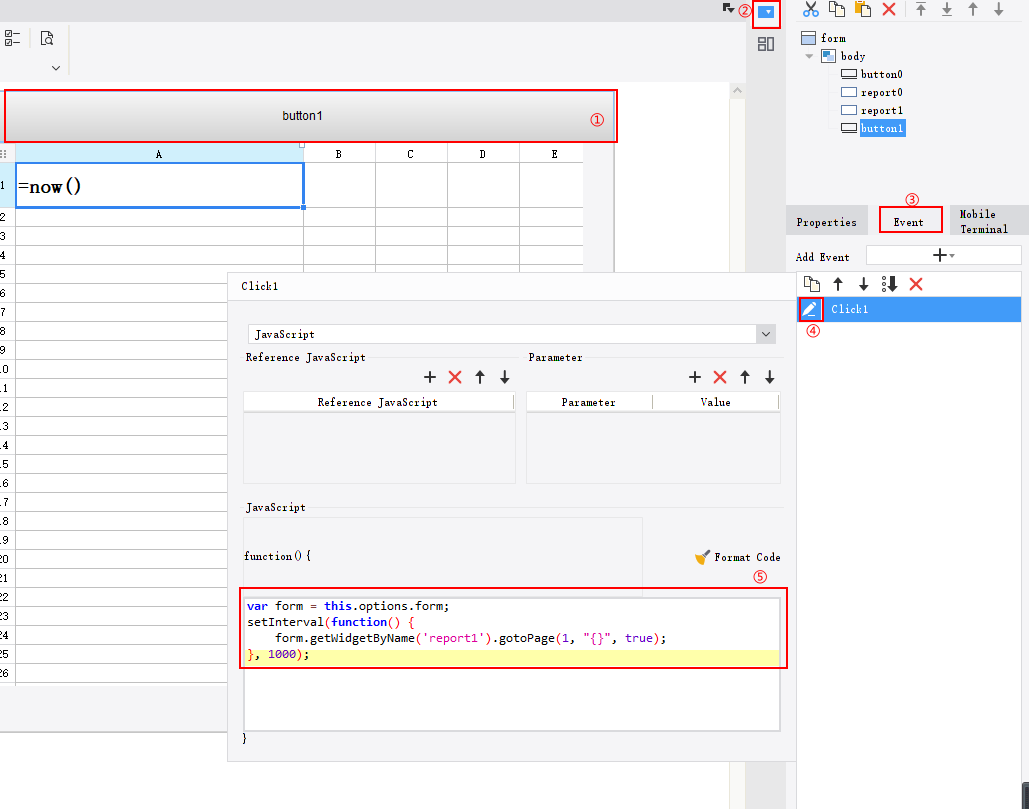Image resolution: width=1029 pixels, height=809 pixels.
Task: Select the Cut icon above the widget tree
Action: (812, 10)
